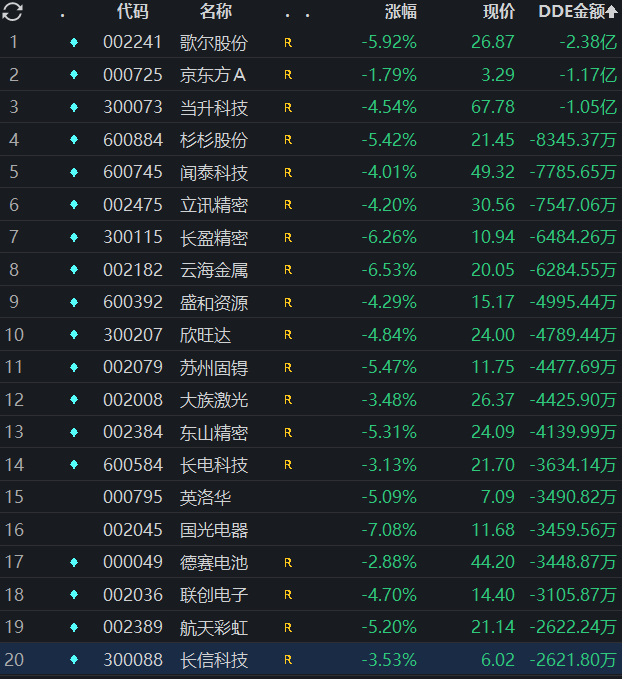
Task: Click the R margin icon for 京东方A
Action: tap(288, 75)
